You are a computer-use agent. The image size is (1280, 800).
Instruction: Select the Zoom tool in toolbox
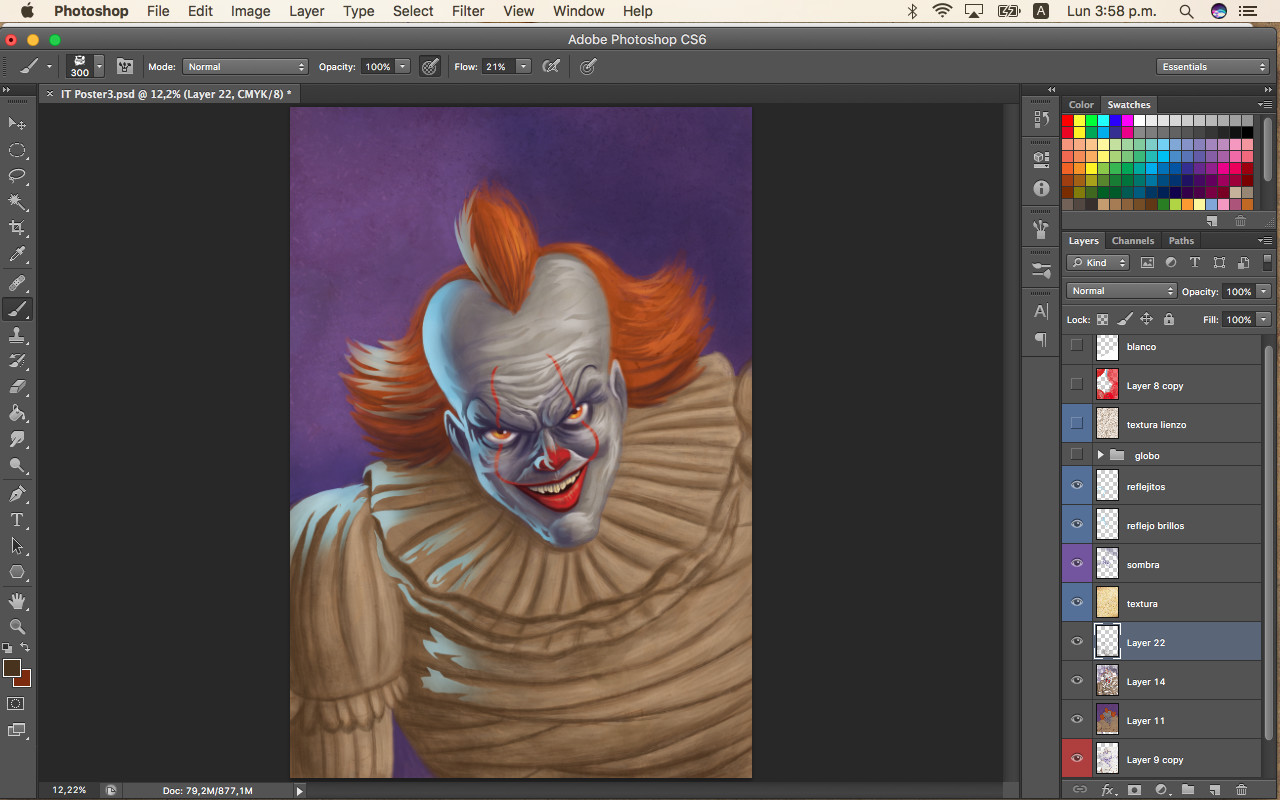(17, 627)
